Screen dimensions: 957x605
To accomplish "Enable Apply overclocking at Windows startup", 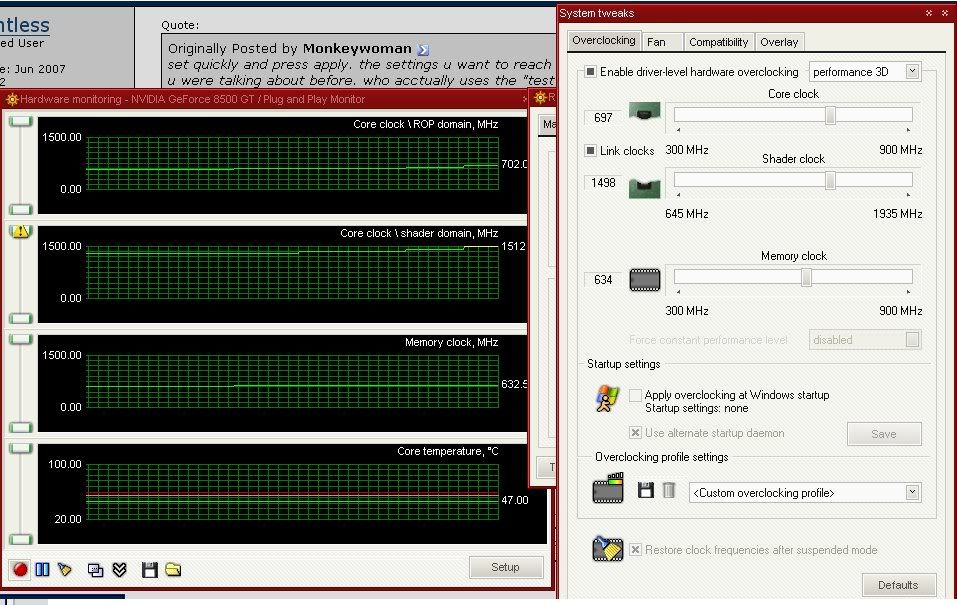I will (x=635, y=395).
